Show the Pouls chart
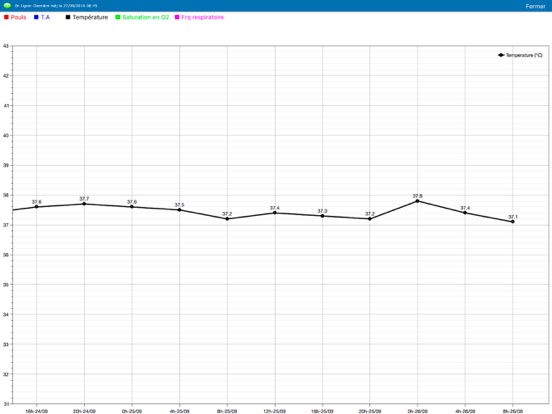This screenshot has height=414, width=552. click(x=18, y=17)
